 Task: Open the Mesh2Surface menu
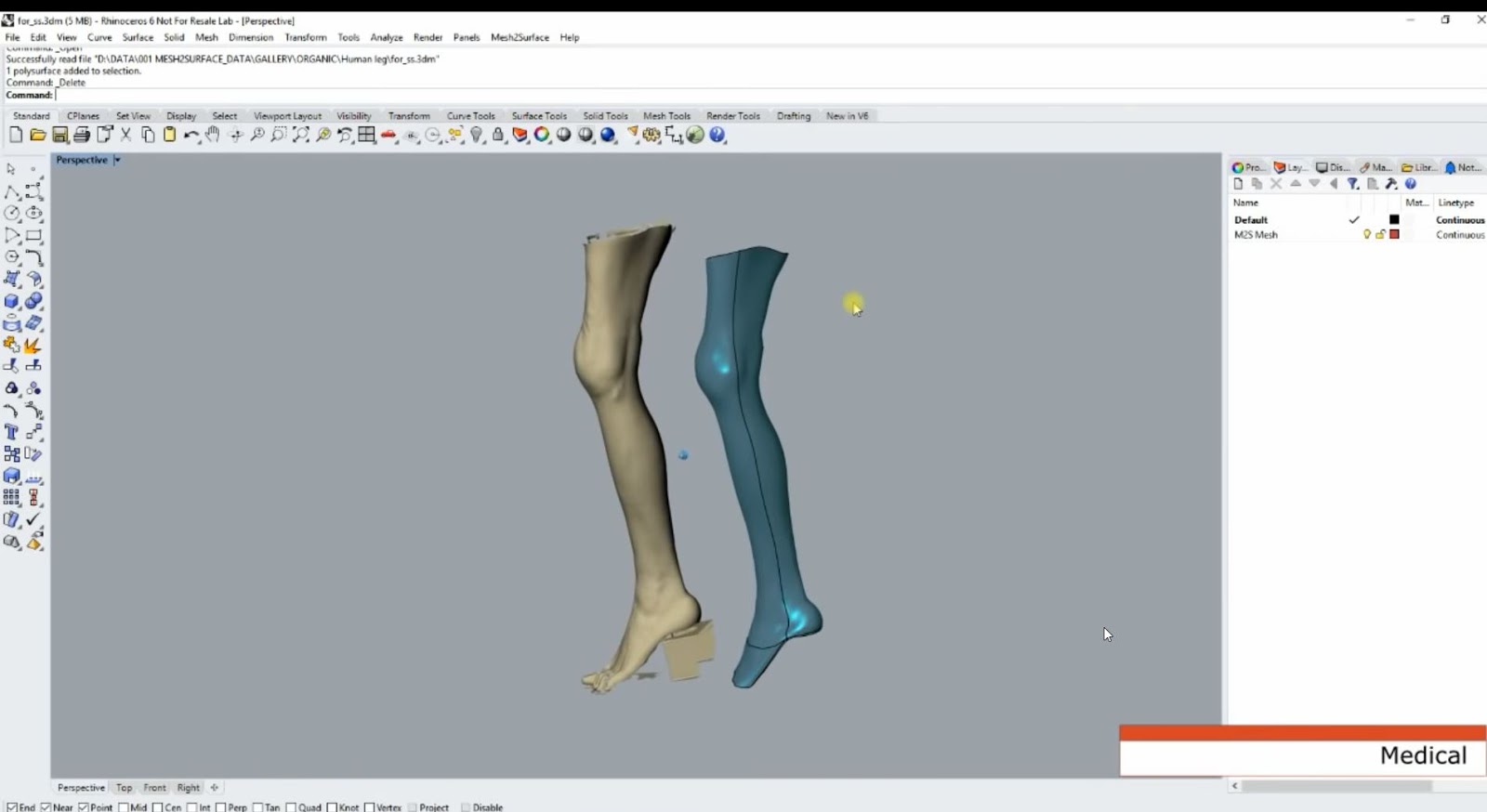[520, 37]
